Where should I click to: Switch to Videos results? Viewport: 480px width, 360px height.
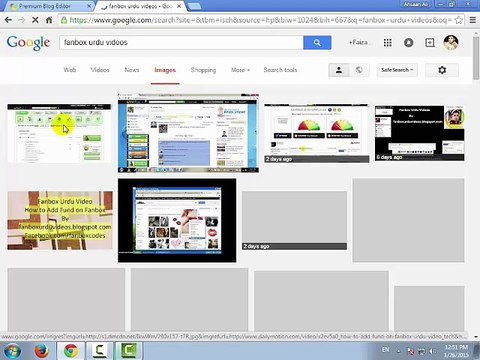100,70
